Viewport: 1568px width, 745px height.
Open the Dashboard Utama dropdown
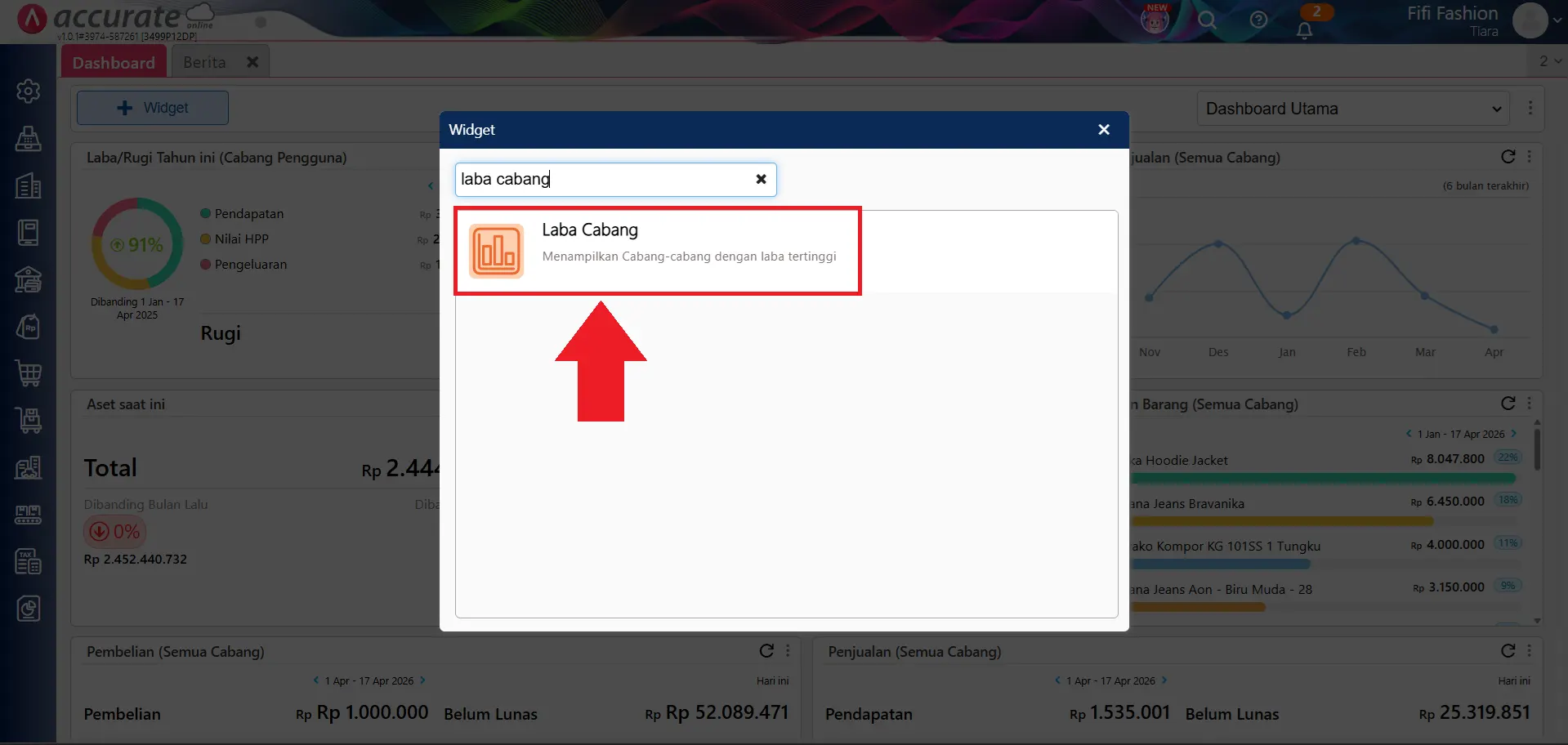(1354, 109)
